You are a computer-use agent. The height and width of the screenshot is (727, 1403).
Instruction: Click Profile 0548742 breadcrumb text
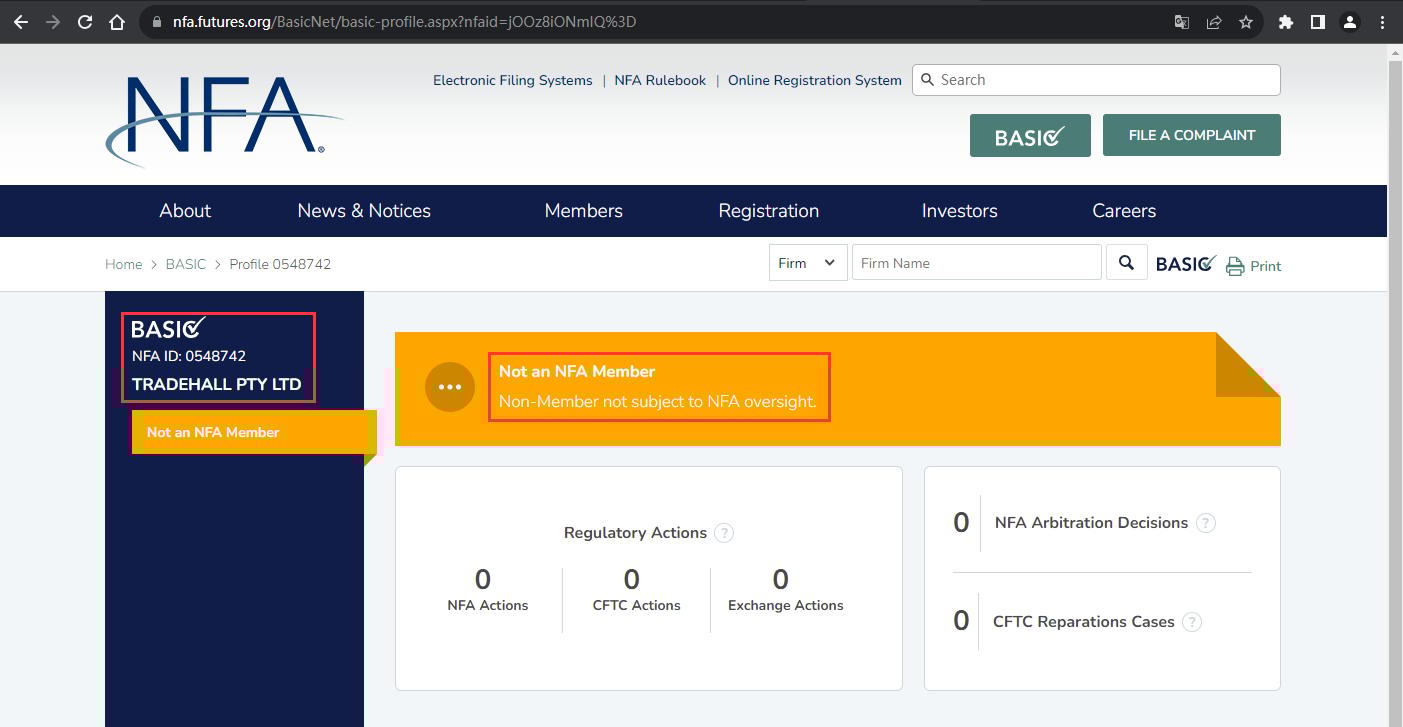pos(280,264)
